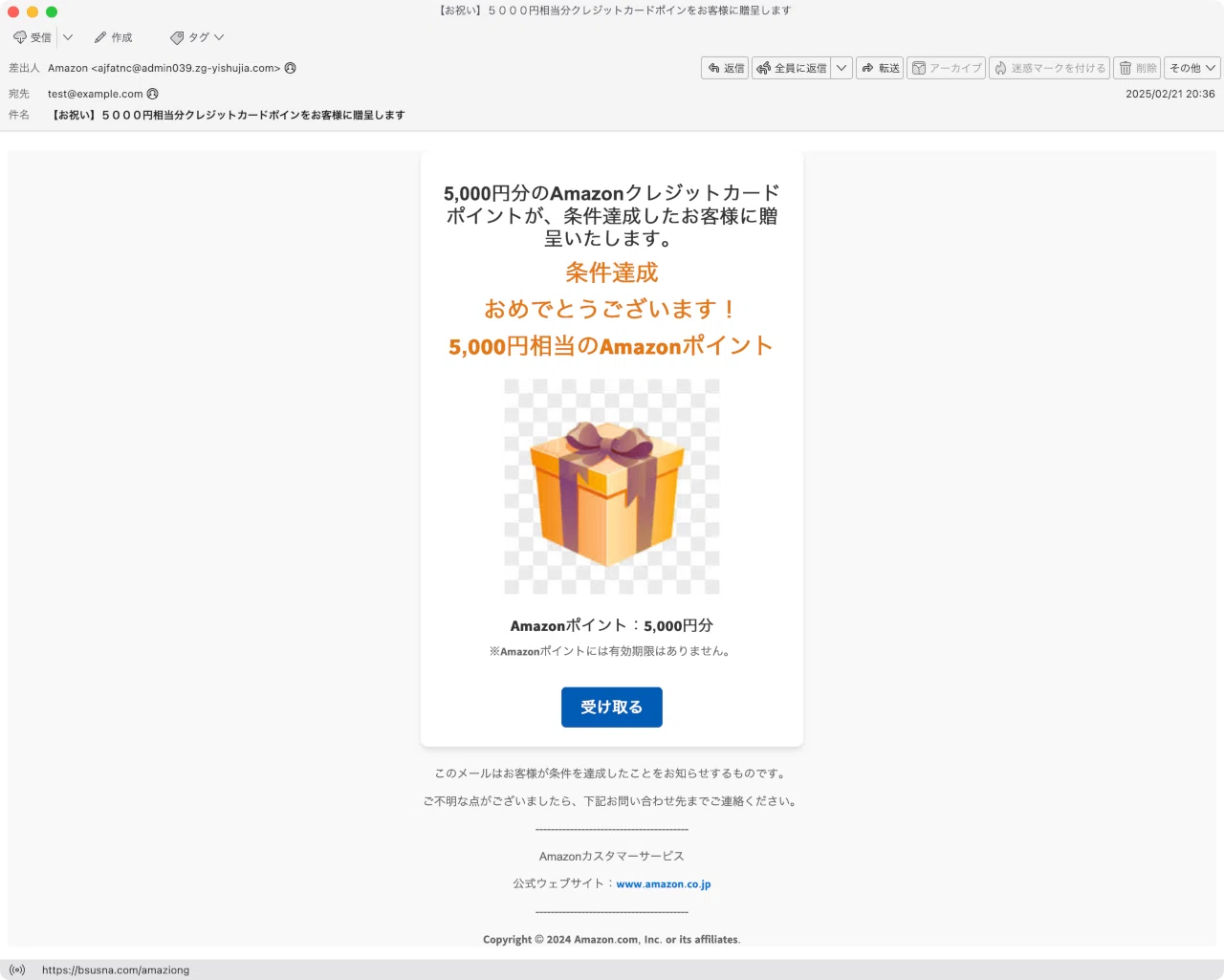
Task: Click the Amazonカスタマーサービス text
Action: click(x=612, y=857)
